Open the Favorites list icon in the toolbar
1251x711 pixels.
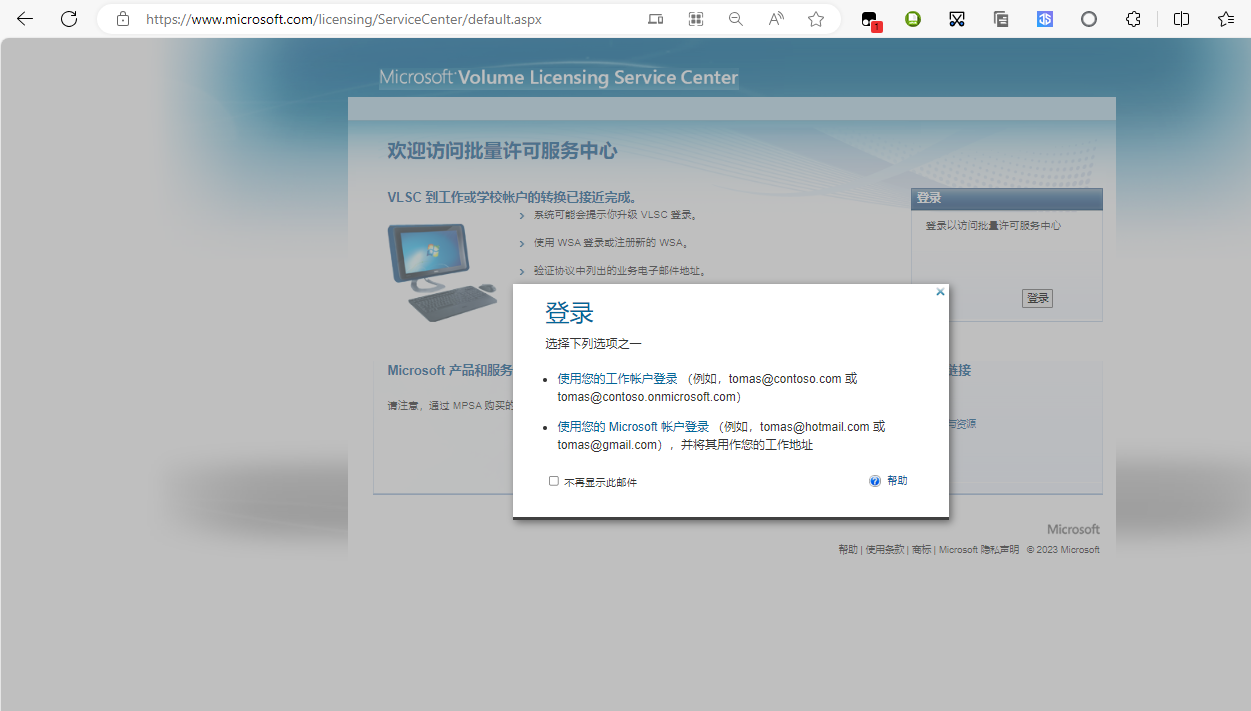tap(1226, 19)
